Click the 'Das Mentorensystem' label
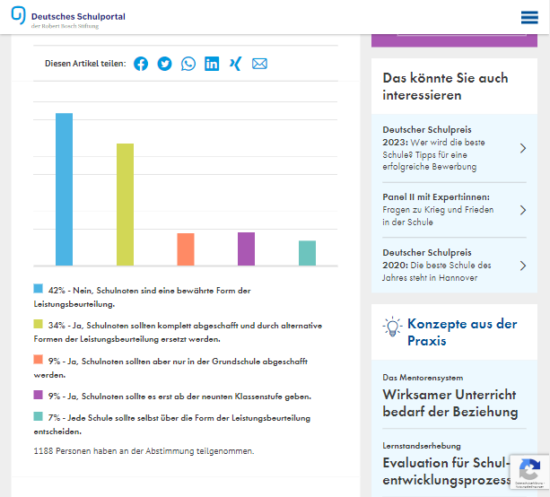Image resolution: width=550 pixels, height=497 pixels. click(x=423, y=378)
